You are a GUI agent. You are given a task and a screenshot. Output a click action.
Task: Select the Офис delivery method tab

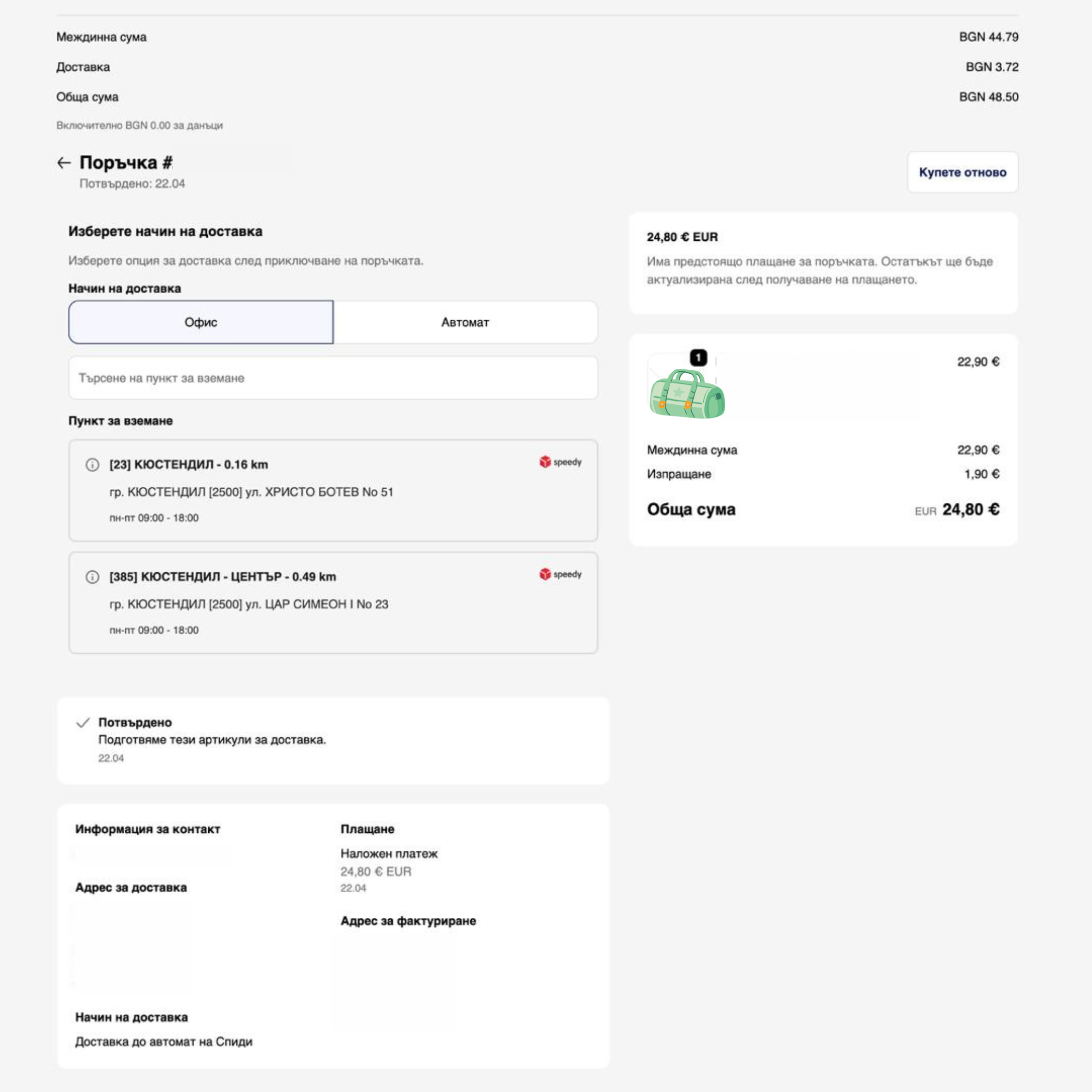pos(200,322)
